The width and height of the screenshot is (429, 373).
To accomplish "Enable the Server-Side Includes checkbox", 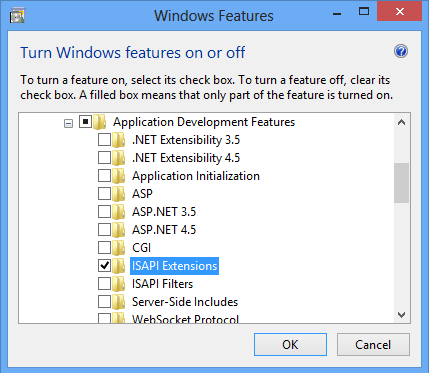I will pyautogui.click(x=104, y=302).
